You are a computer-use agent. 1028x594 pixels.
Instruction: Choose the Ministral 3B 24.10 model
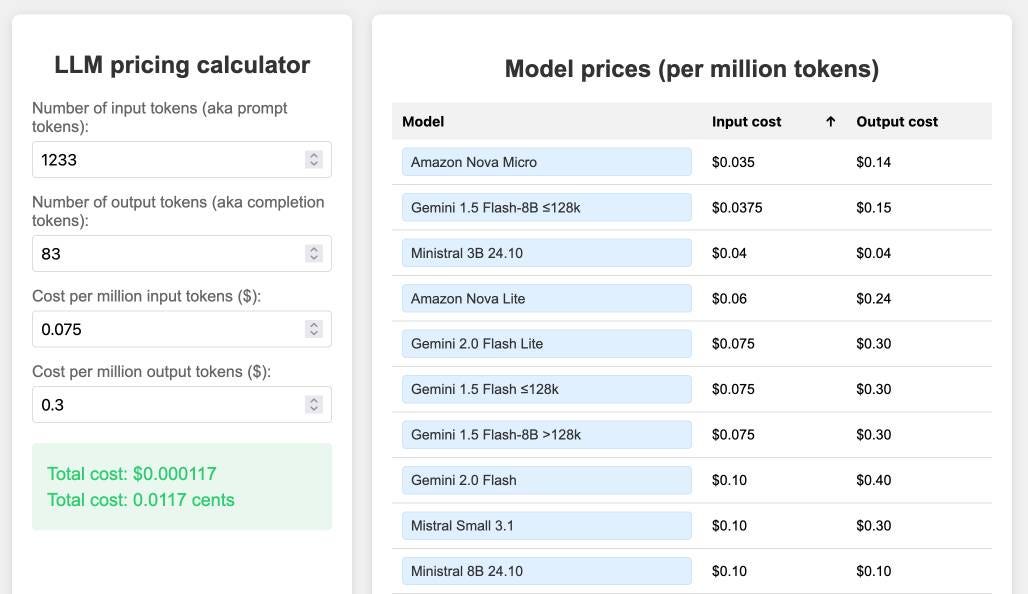pos(547,253)
